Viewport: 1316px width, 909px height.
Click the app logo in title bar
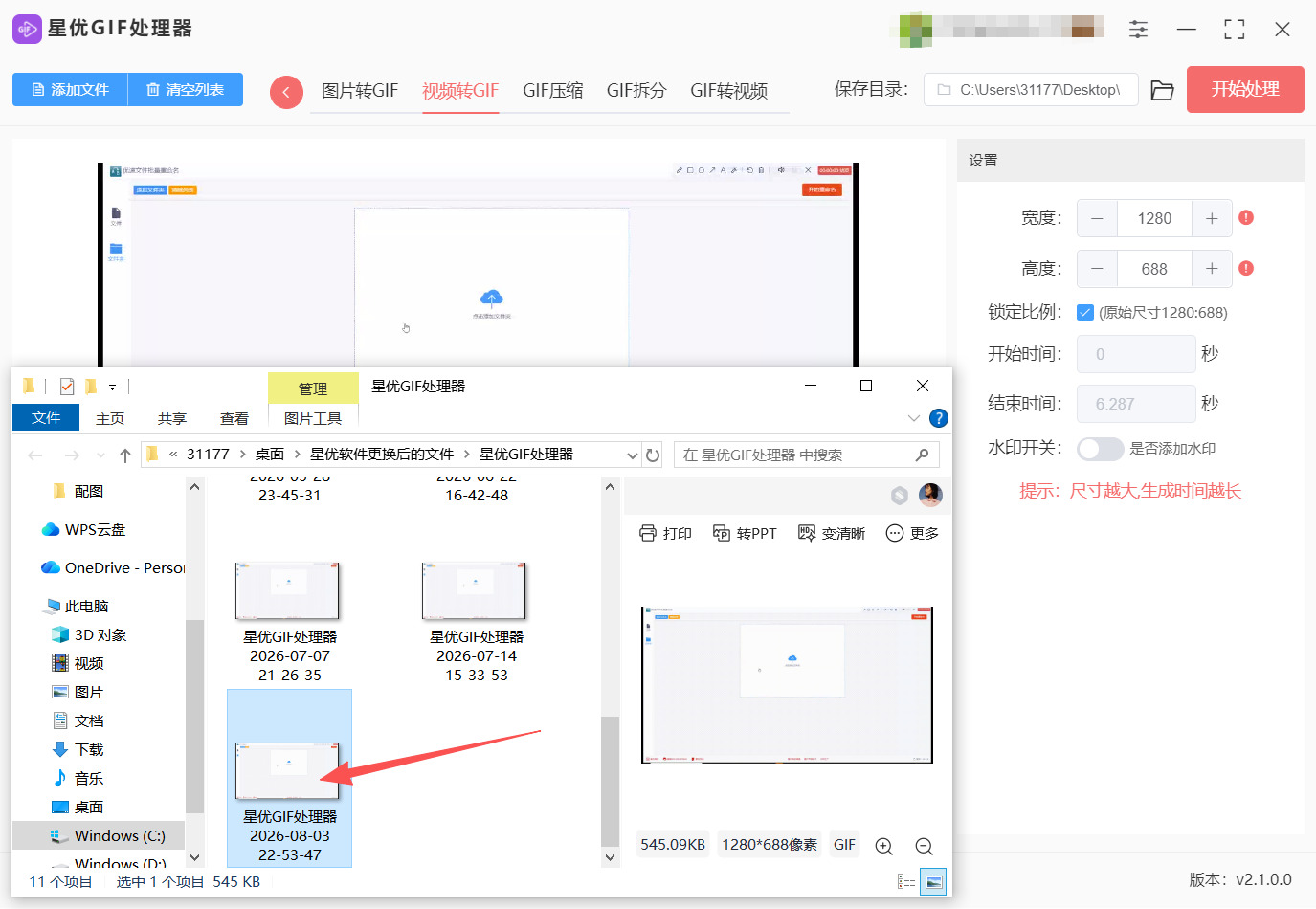pos(27,29)
